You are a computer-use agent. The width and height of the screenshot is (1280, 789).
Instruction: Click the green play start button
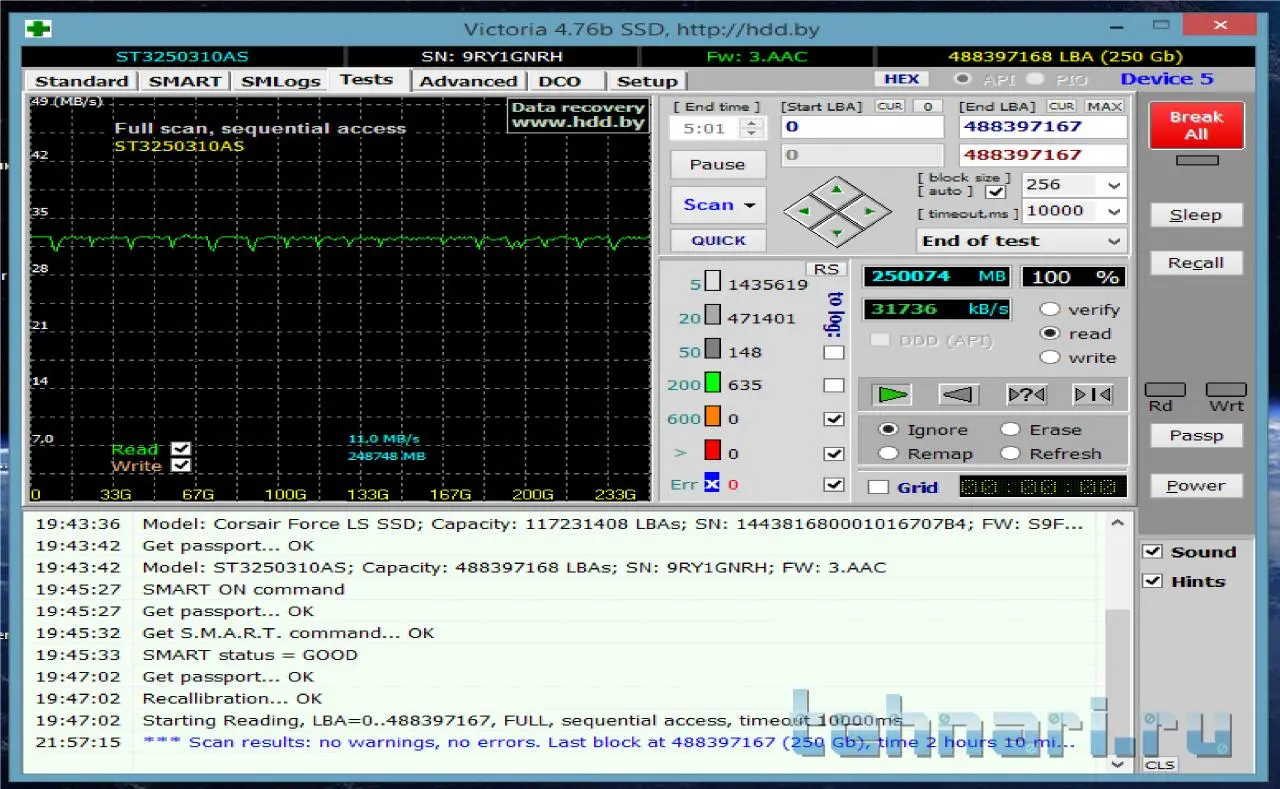point(893,395)
